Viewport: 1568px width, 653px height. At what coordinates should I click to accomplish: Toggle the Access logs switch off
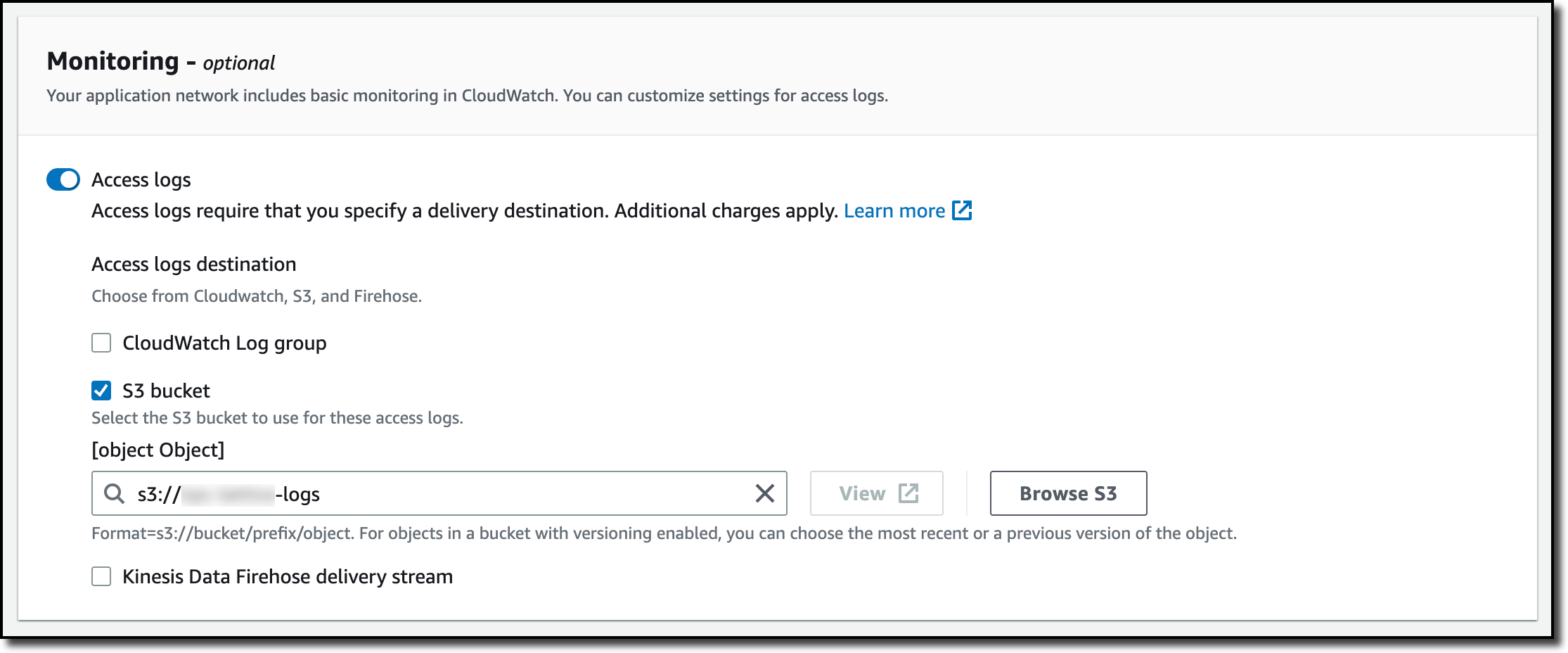pos(63,179)
